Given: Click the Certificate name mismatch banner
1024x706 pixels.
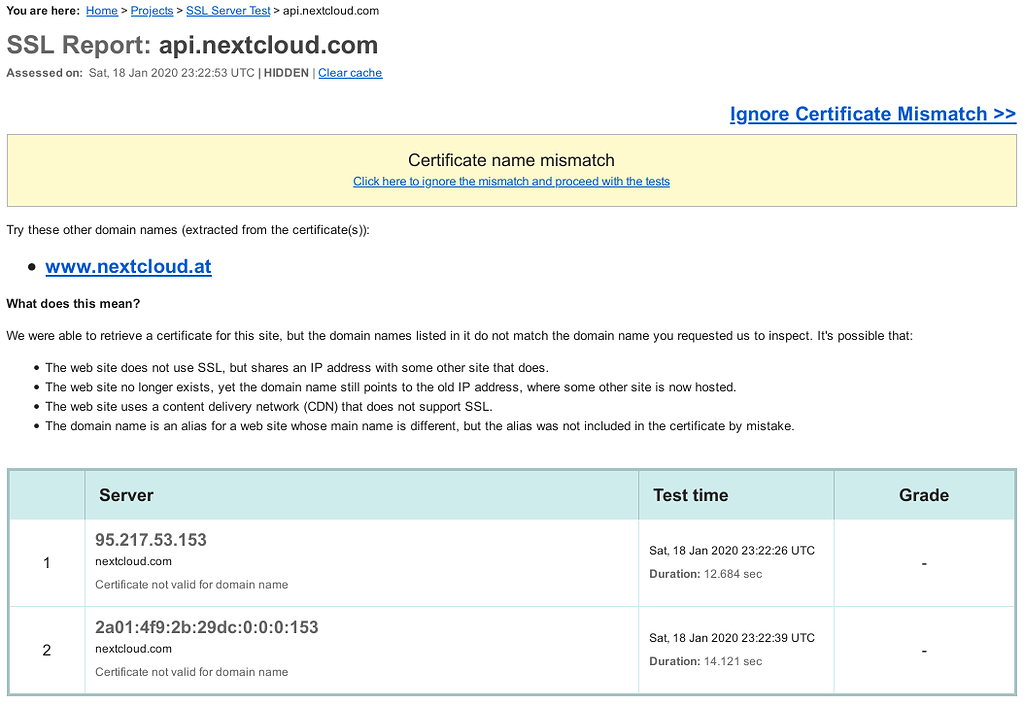Looking at the screenshot, I should point(511,159).
